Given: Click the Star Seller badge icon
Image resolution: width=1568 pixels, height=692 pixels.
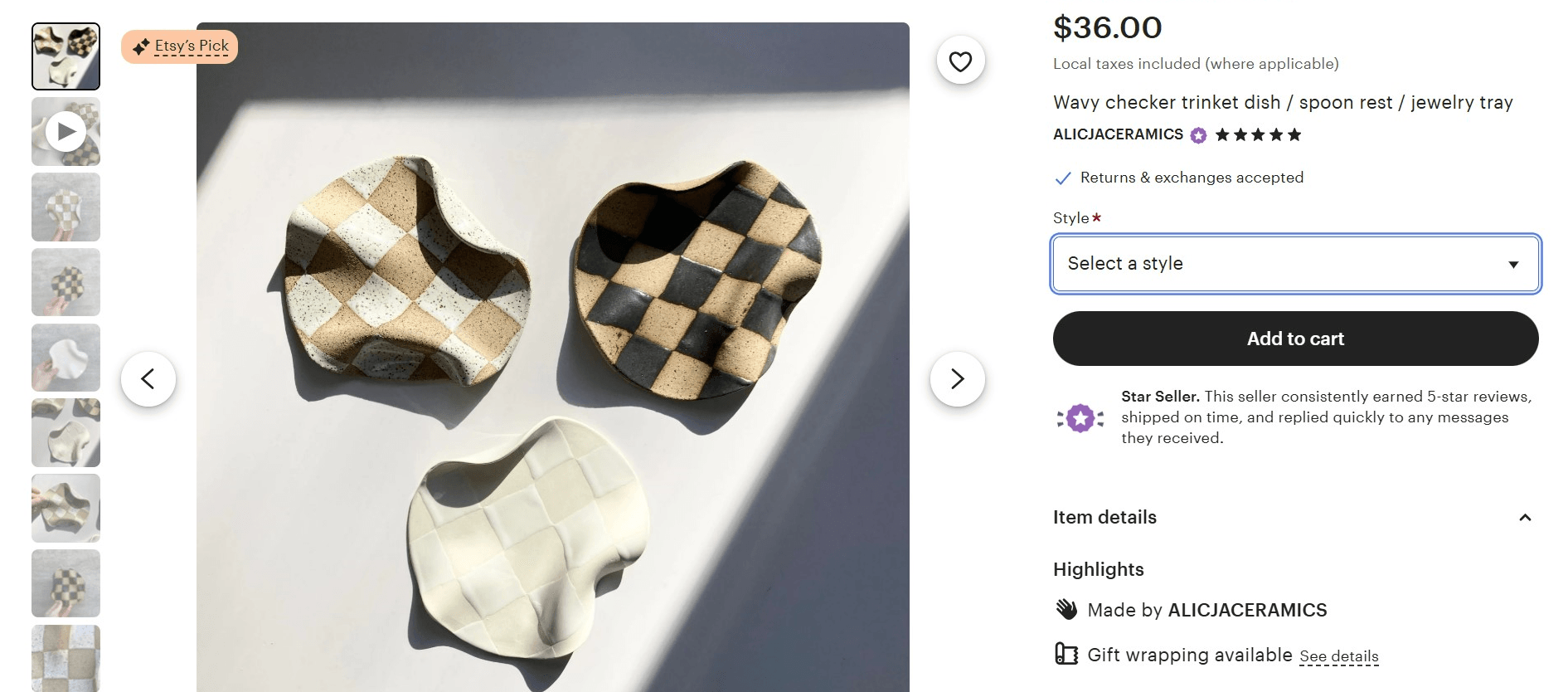Looking at the screenshot, I should point(1079,417).
